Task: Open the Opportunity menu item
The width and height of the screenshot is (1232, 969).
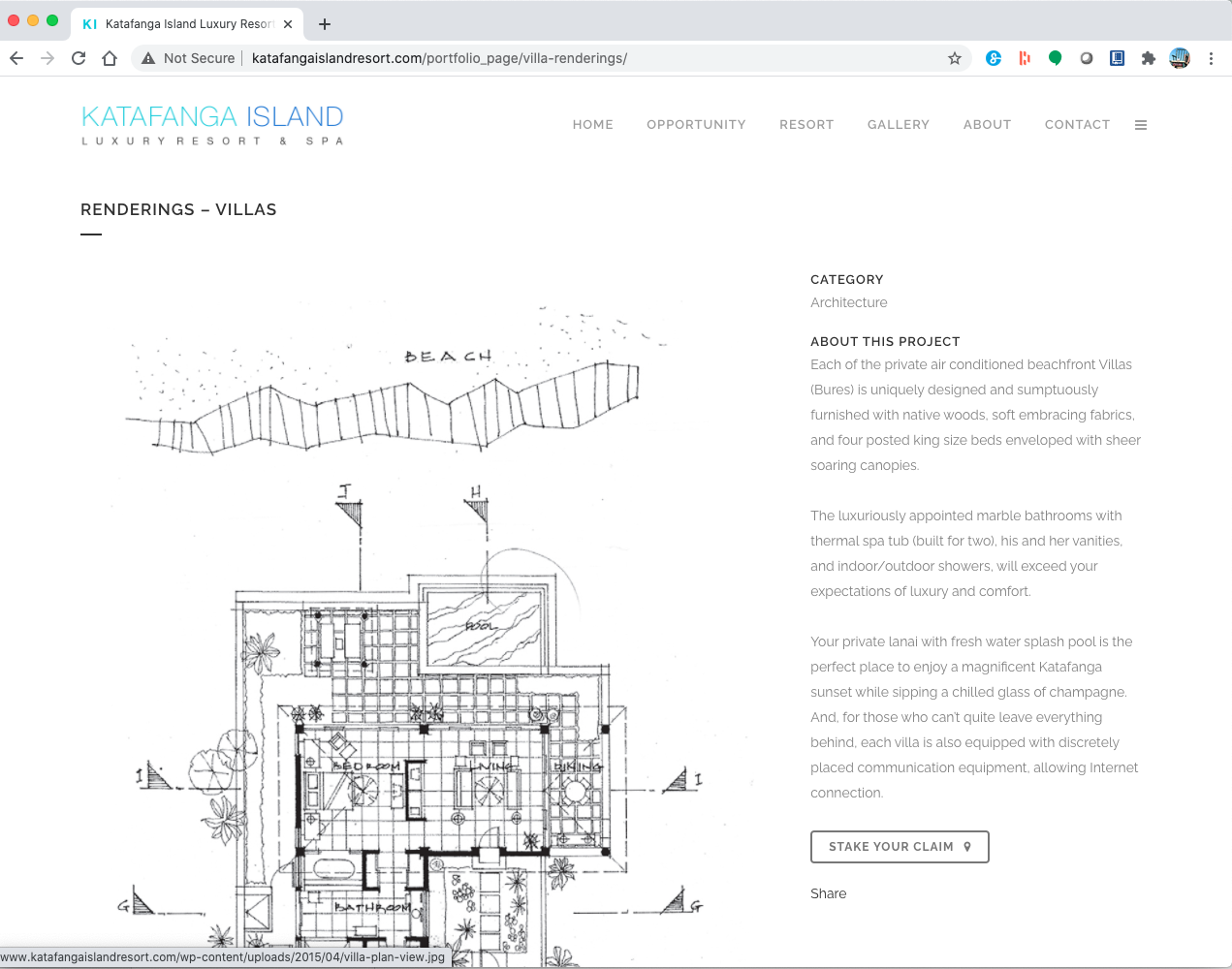Action: click(696, 125)
